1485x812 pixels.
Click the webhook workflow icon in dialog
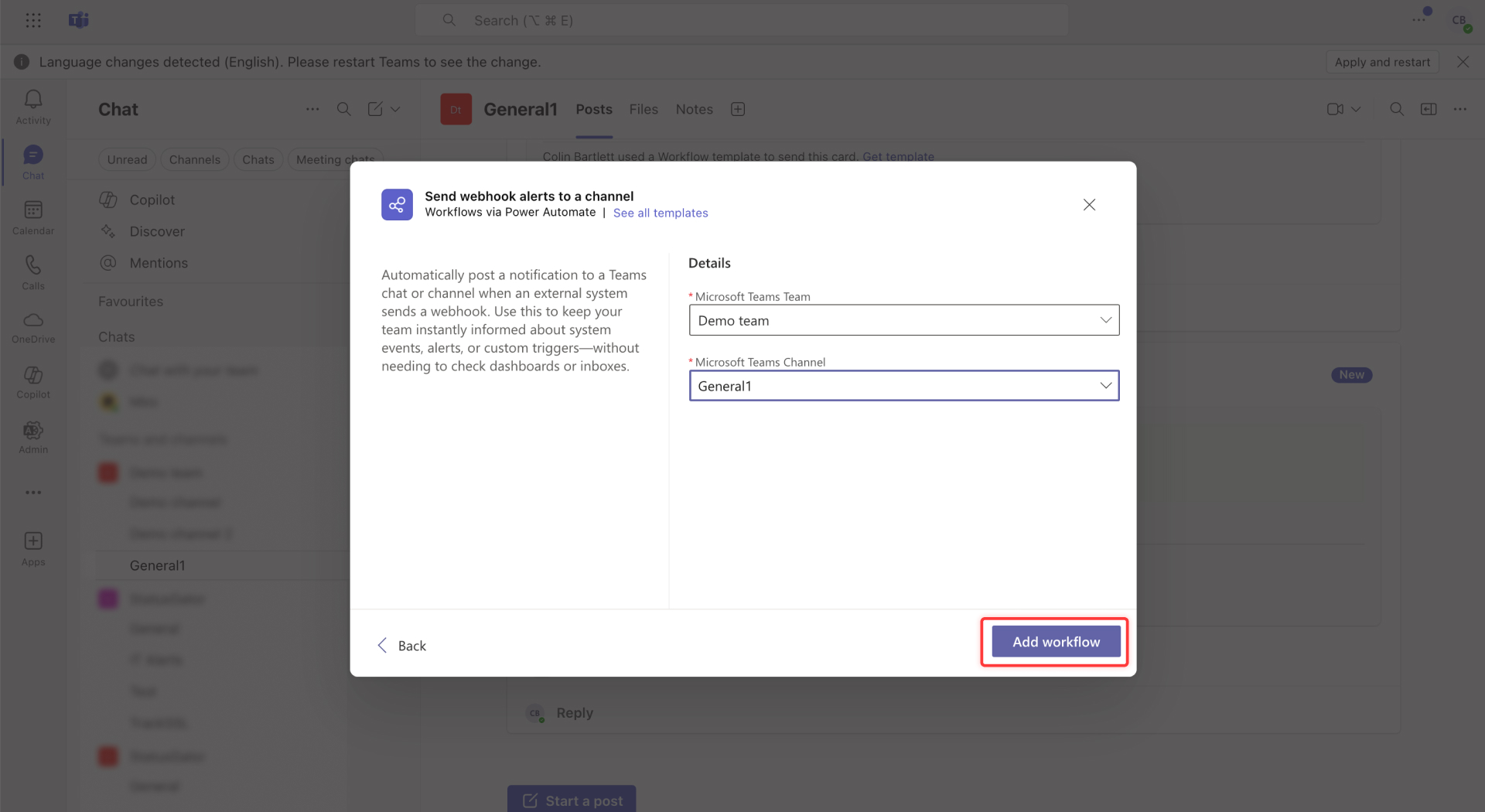coord(397,204)
